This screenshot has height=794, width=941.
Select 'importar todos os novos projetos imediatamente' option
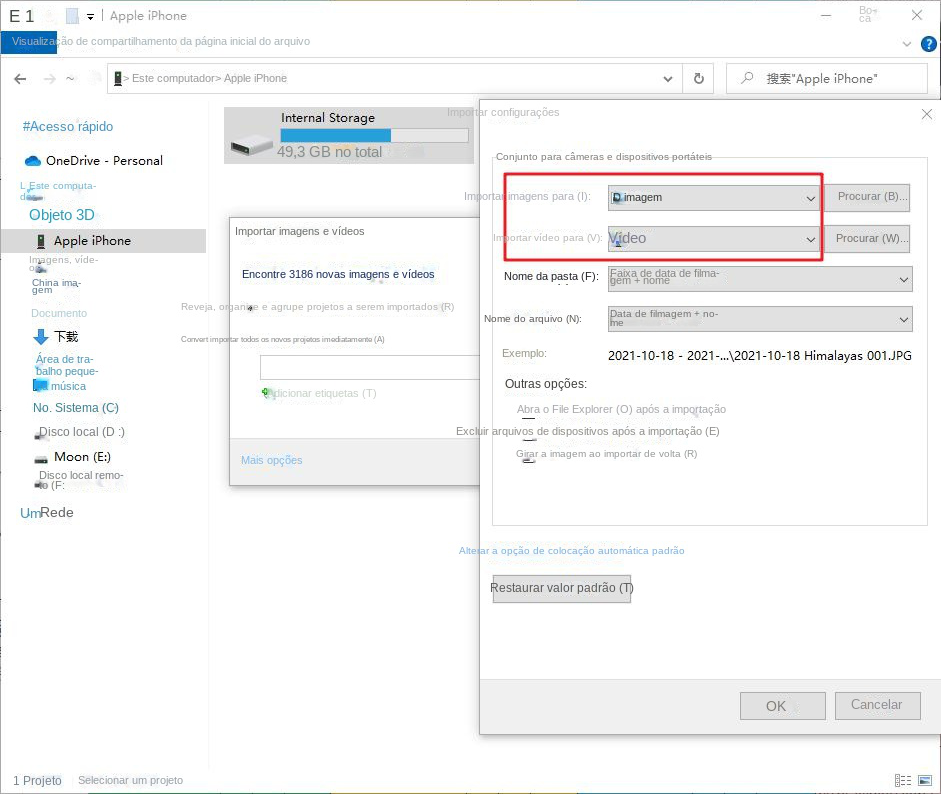pos(283,339)
